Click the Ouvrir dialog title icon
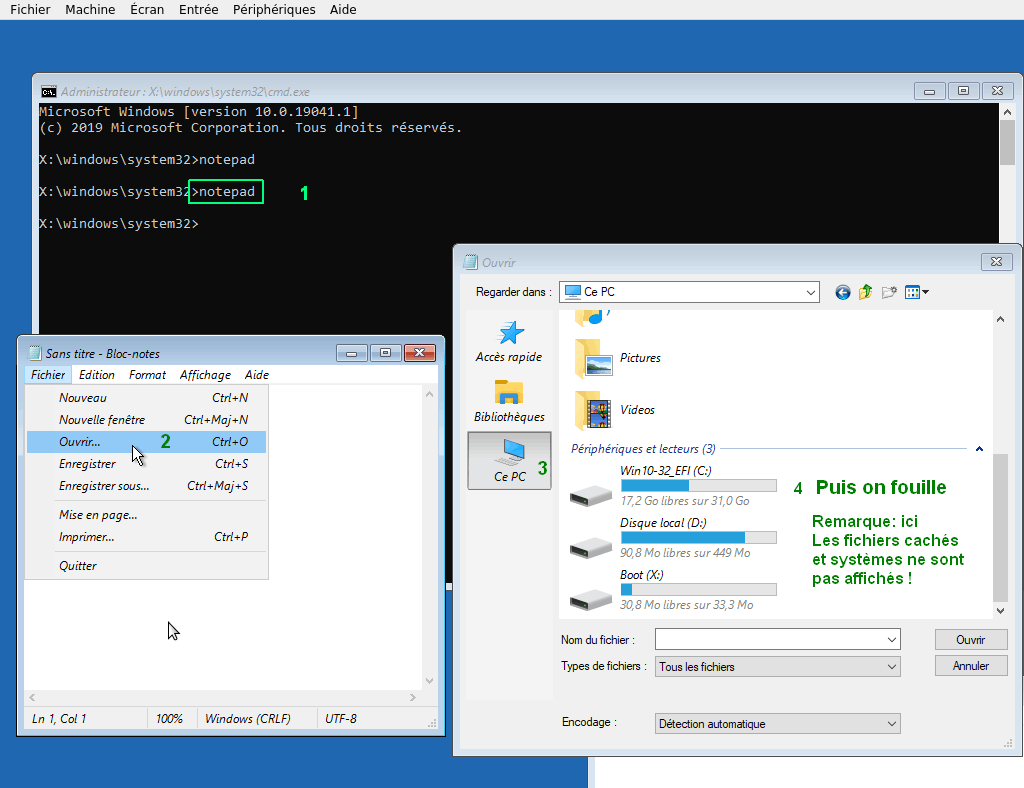Screen dimensions: 1024x788 (x=470, y=262)
